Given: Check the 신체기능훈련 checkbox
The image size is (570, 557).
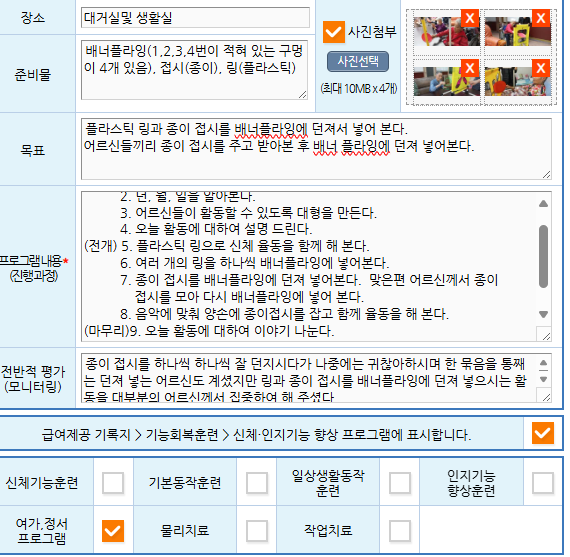Looking at the screenshot, I should (113, 482).
